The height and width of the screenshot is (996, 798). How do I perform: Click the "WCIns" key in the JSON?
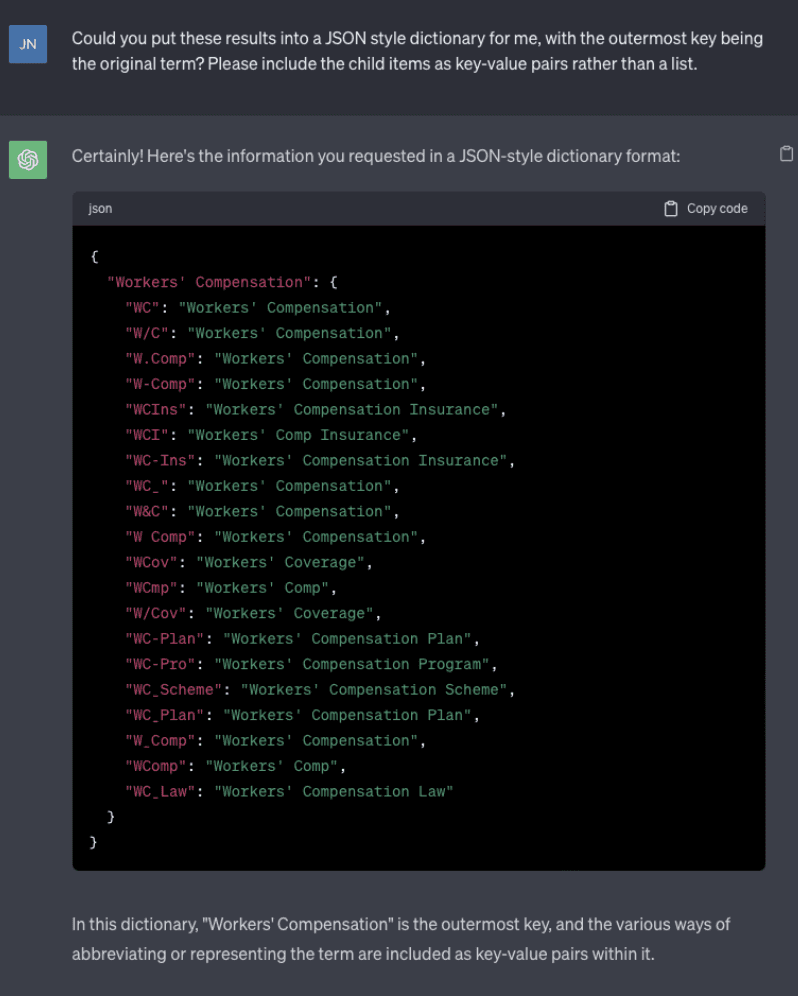155,410
